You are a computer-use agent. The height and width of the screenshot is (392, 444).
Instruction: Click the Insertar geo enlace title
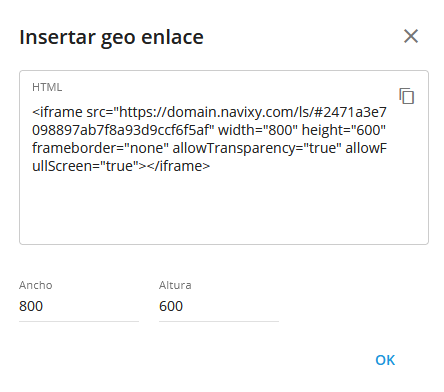[111, 37]
